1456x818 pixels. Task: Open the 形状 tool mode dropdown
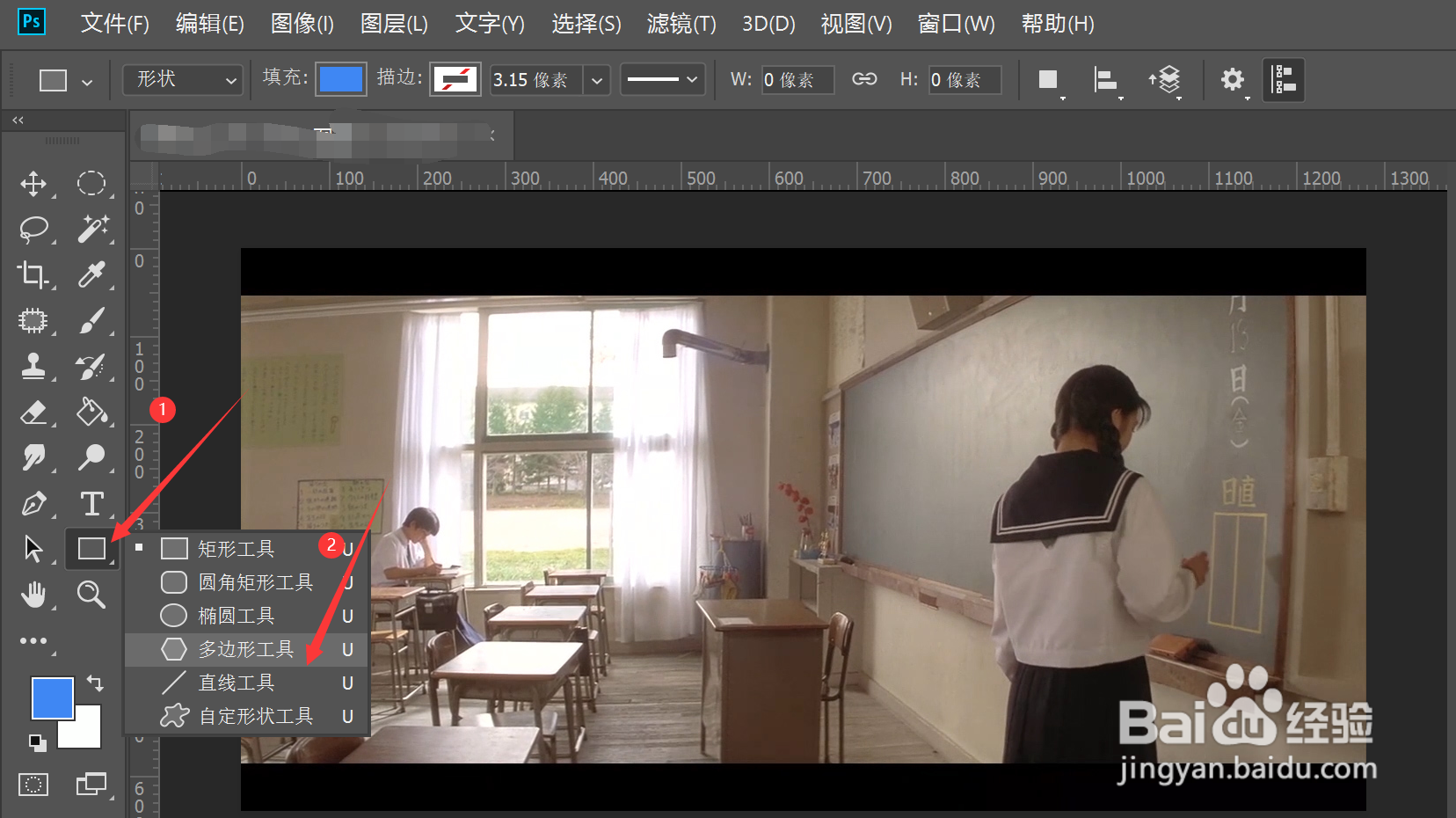coord(183,79)
